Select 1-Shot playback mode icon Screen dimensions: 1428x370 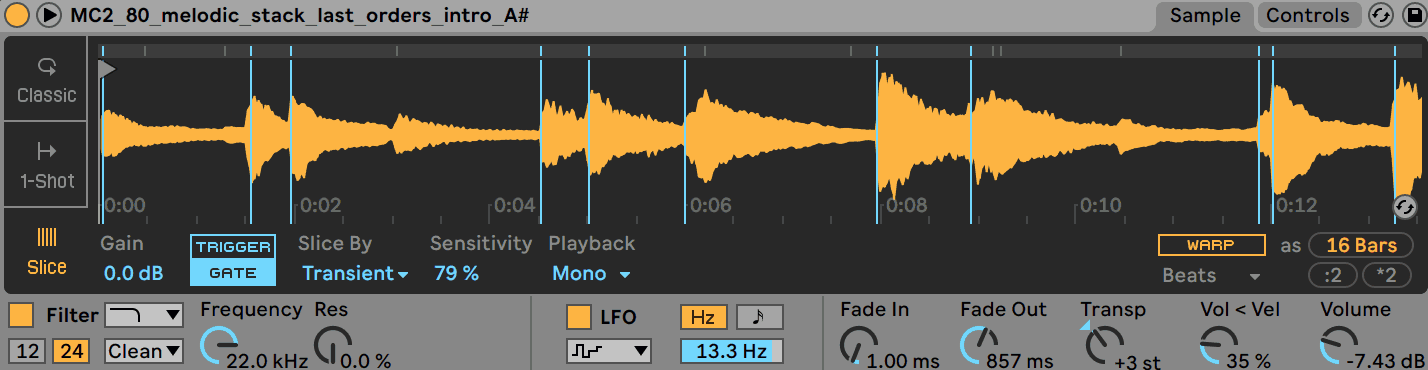pos(46,151)
